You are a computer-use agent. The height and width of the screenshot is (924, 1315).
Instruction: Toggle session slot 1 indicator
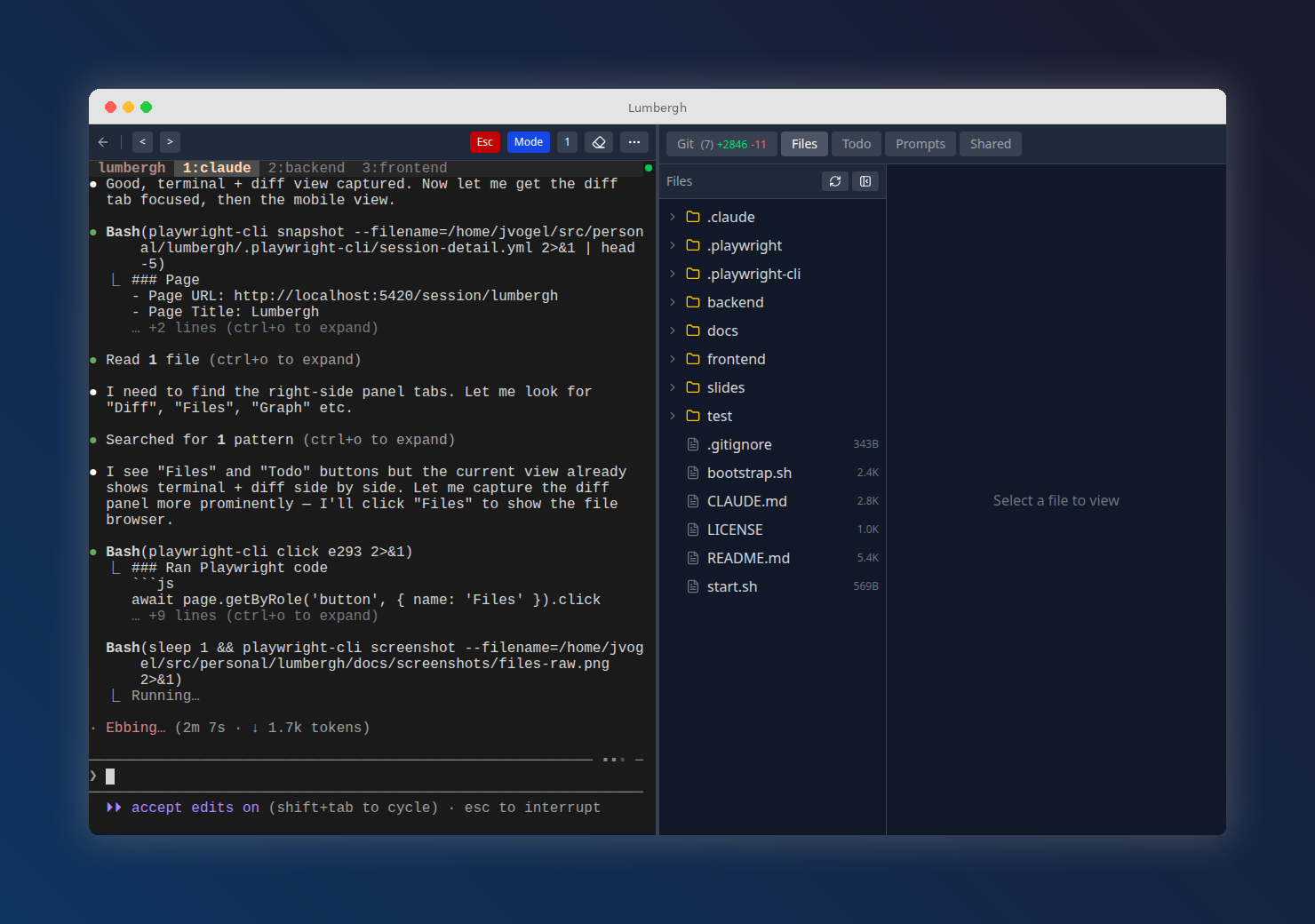click(567, 141)
